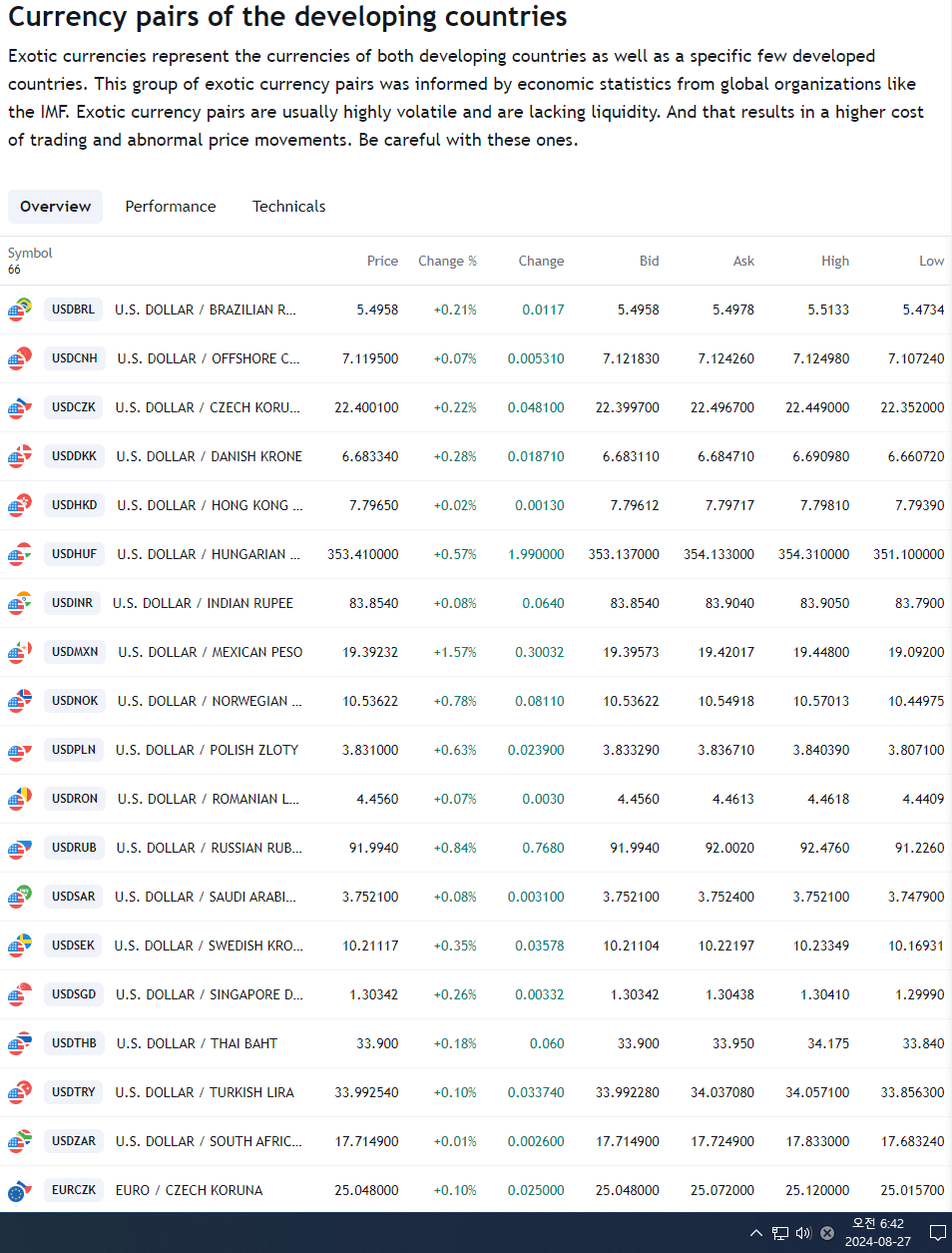
Task: Click the USDSEK flag pair icon
Action: [20, 945]
